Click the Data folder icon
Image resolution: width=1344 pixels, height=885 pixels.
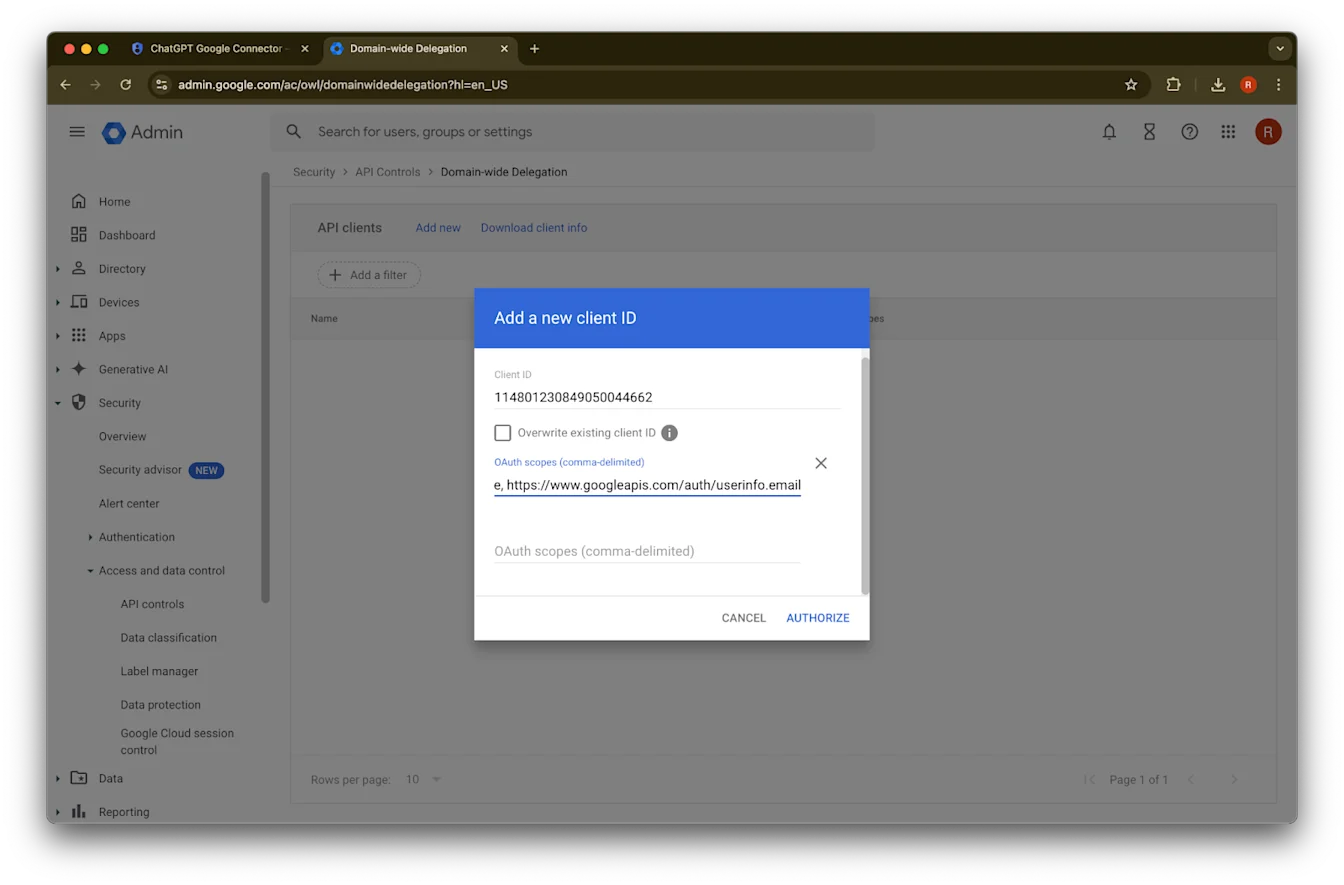79,778
